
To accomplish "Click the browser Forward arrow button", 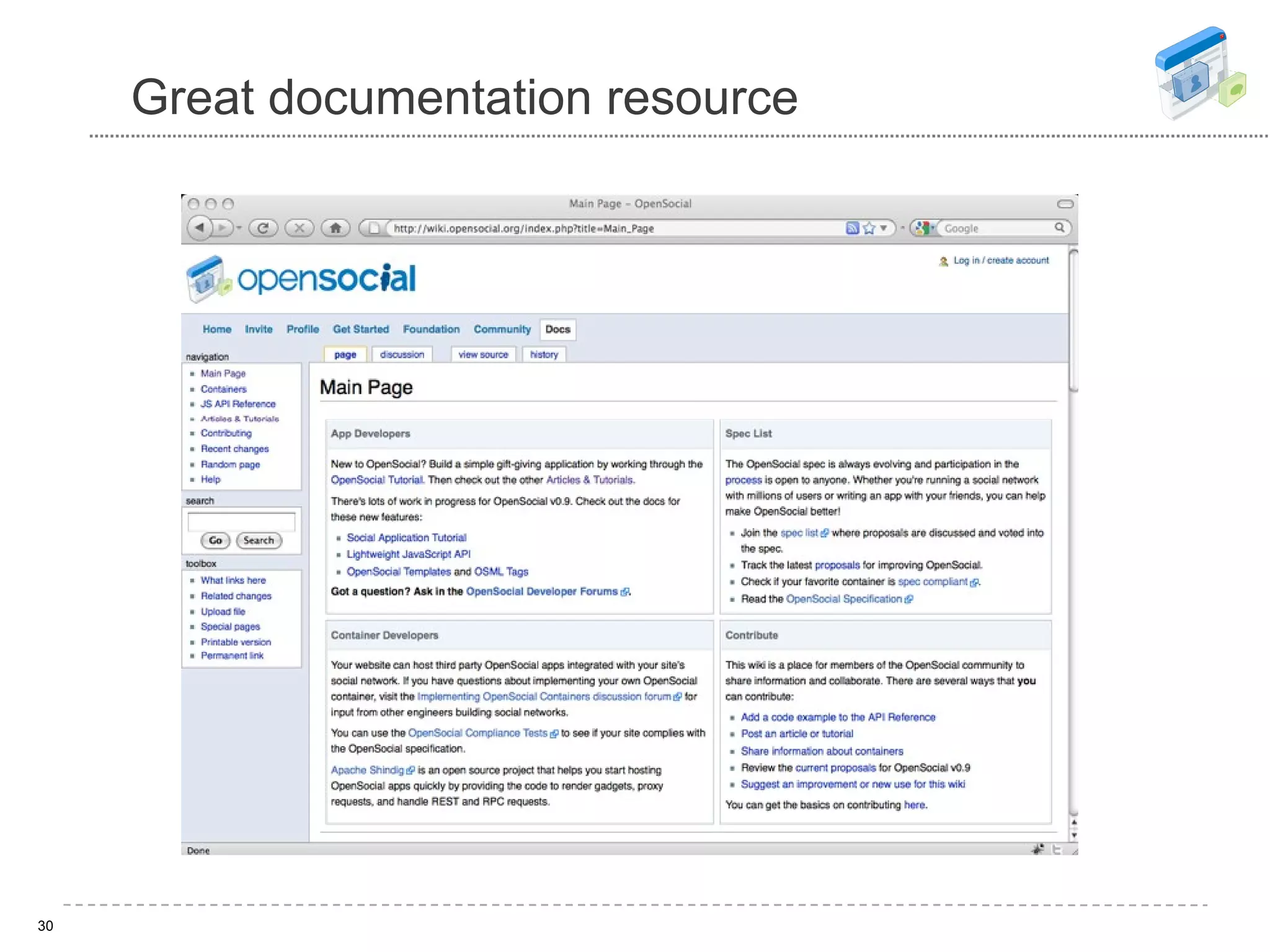I will [x=222, y=228].
